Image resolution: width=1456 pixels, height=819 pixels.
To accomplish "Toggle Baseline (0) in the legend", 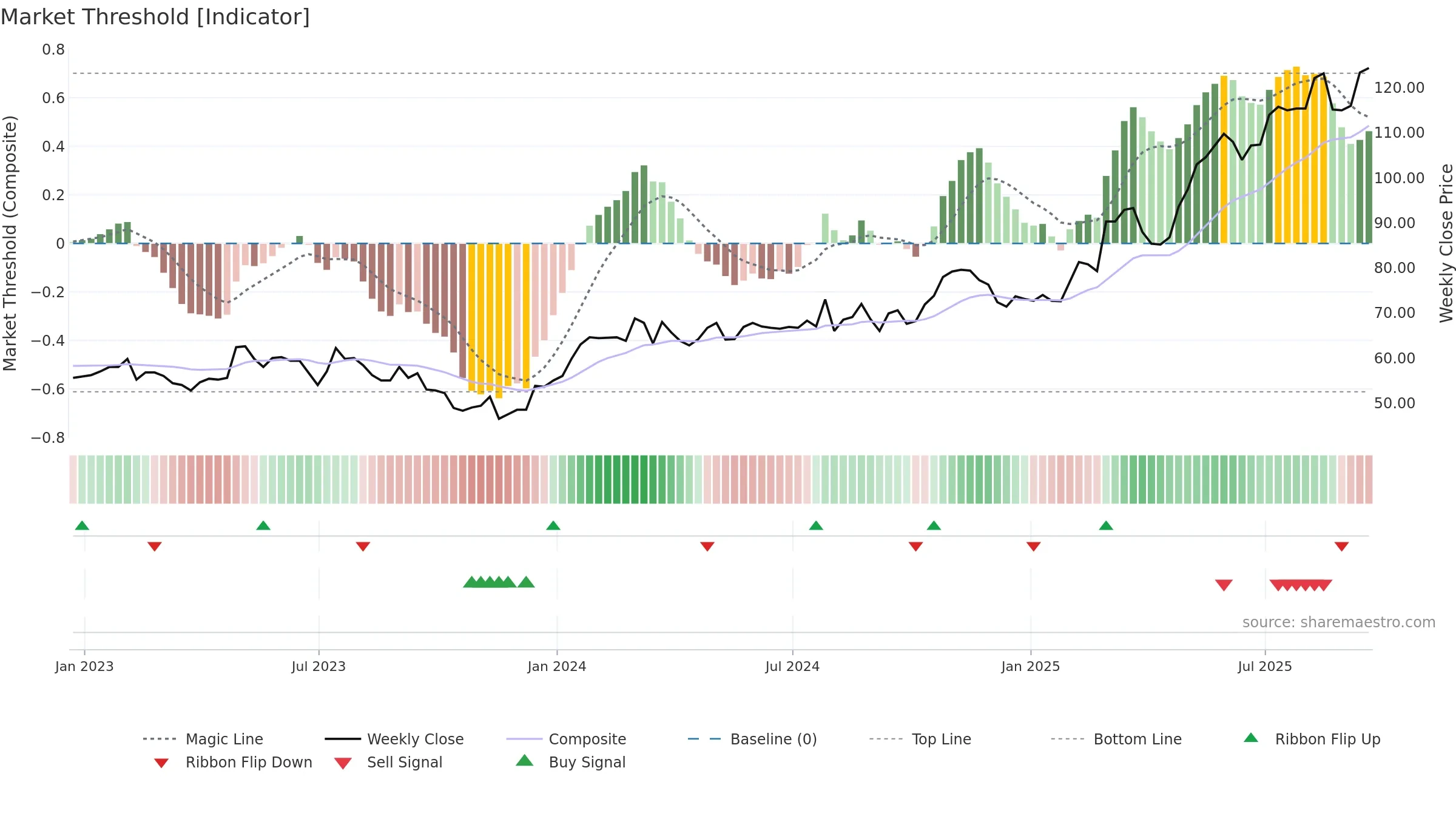I will (752, 739).
